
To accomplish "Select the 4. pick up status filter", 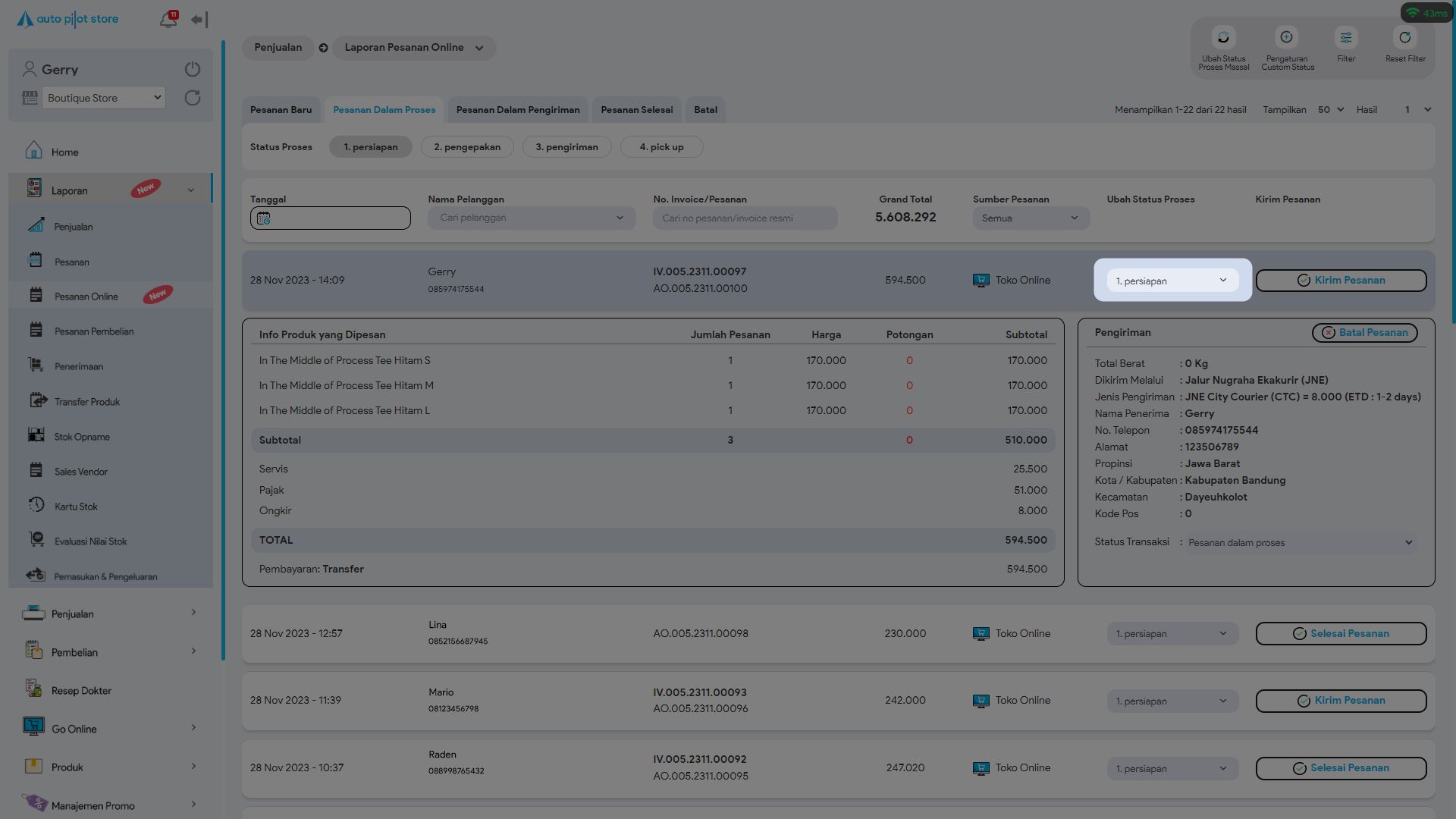I will [661, 147].
